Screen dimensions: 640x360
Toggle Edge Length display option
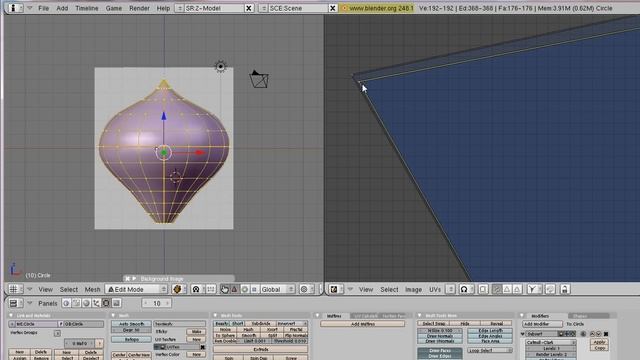490,331
